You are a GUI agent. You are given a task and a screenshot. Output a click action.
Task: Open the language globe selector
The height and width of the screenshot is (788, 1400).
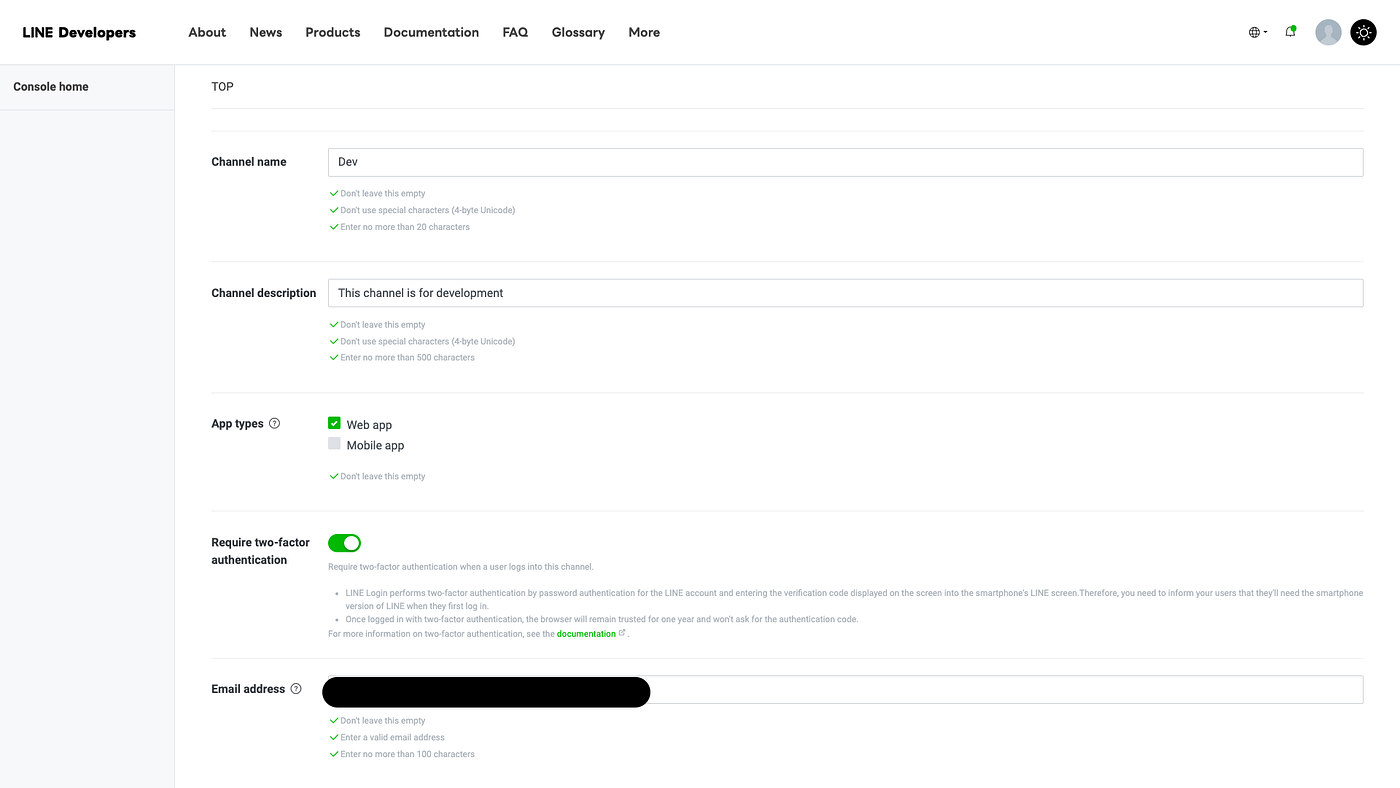point(1257,32)
